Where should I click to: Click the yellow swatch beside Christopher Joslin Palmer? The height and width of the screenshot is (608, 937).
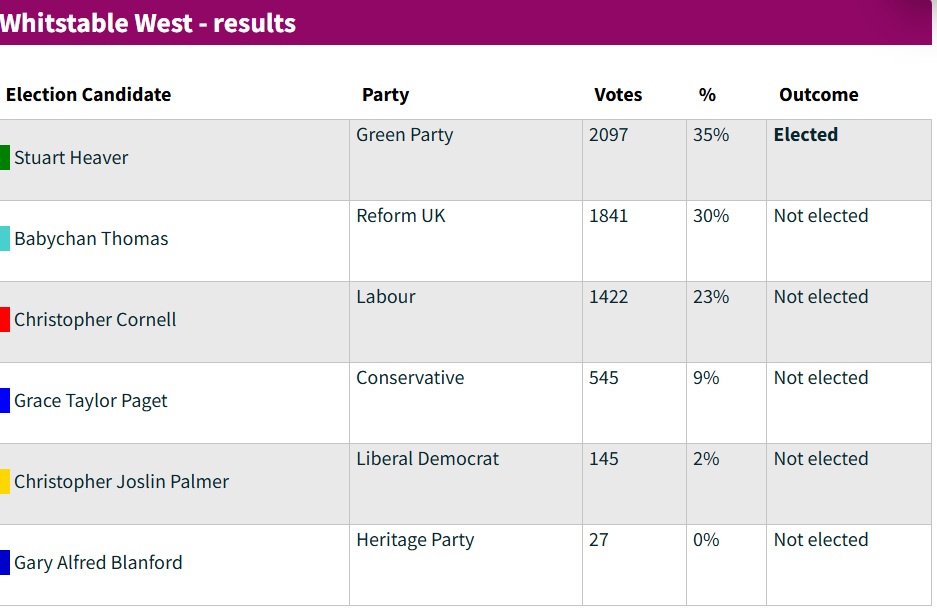pyautogui.click(x=5, y=482)
